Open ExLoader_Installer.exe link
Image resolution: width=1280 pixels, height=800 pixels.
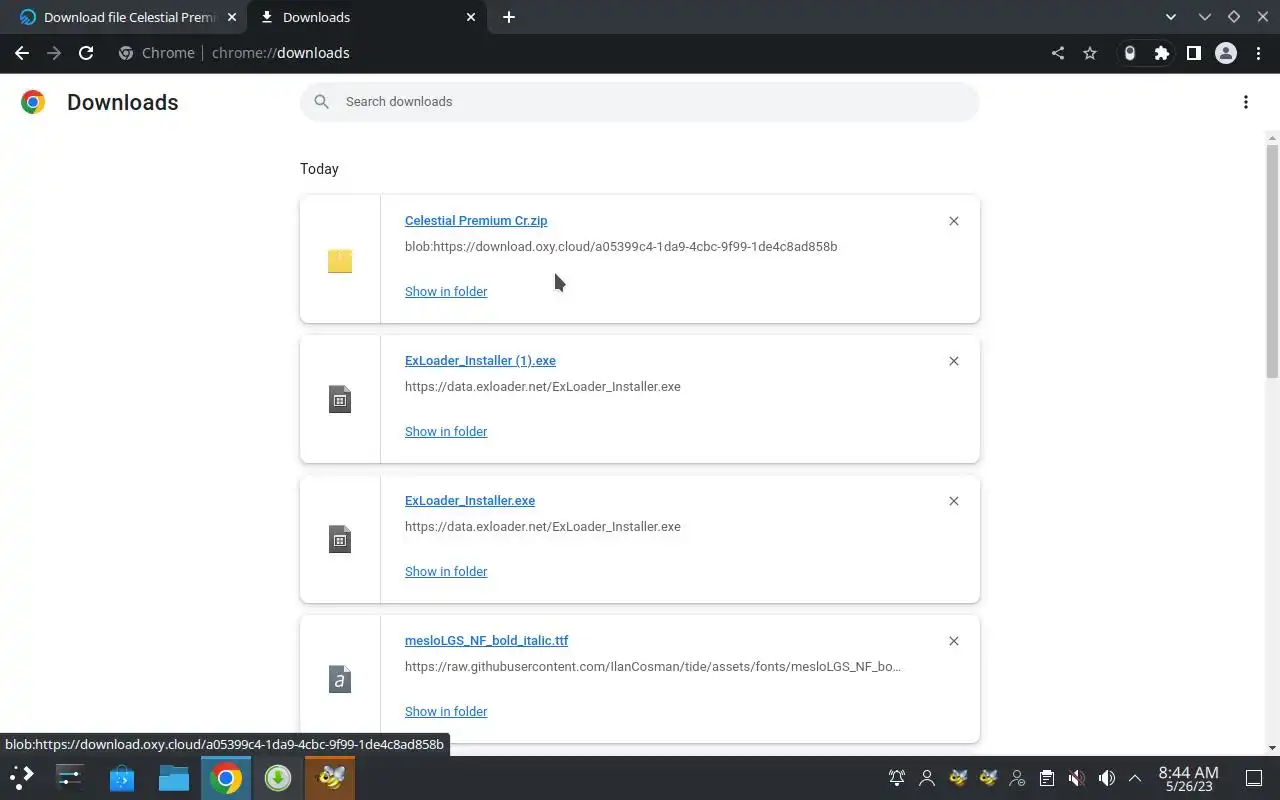tap(470, 501)
